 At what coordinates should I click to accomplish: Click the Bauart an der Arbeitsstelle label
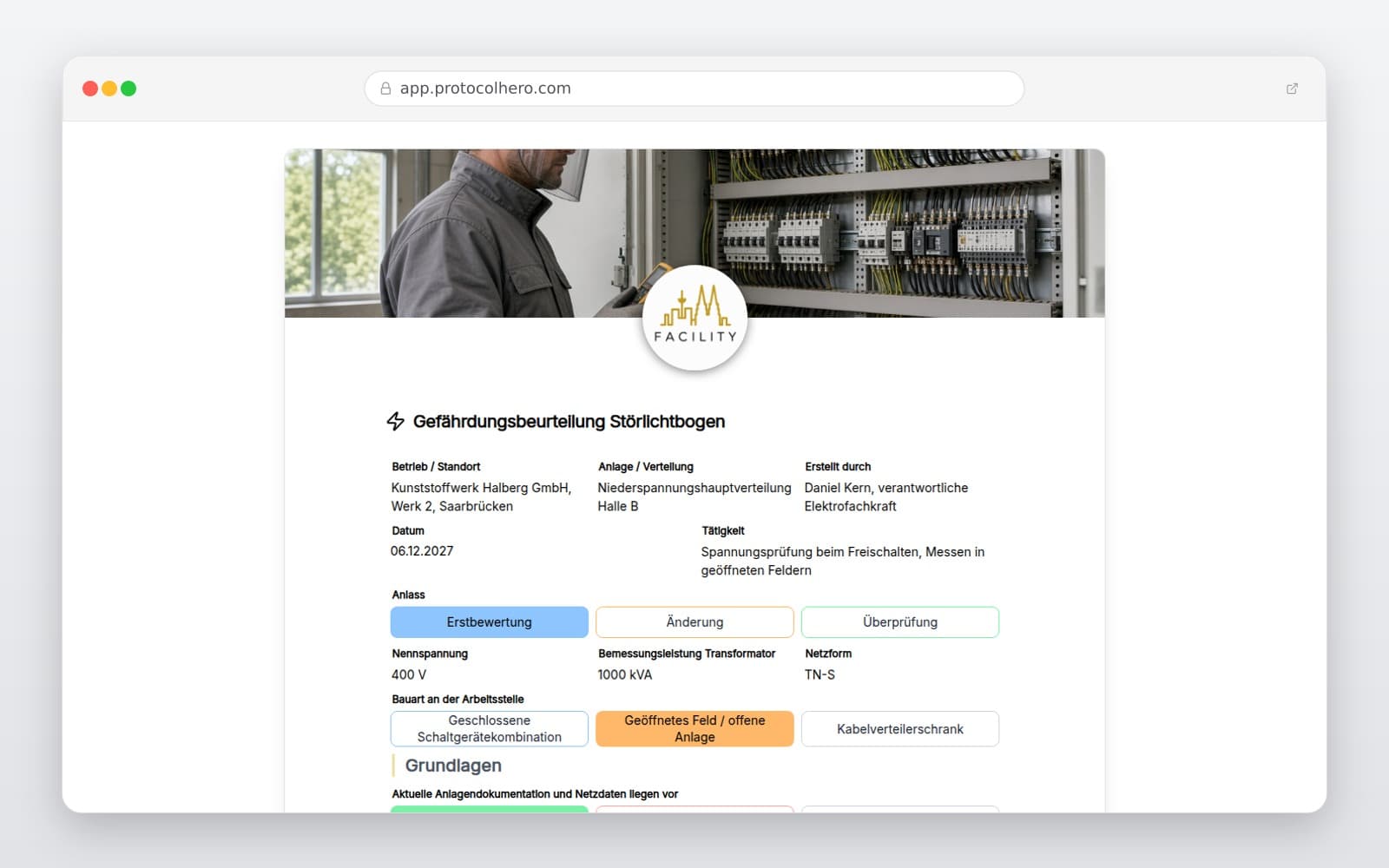pyautogui.click(x=458, y=700)
